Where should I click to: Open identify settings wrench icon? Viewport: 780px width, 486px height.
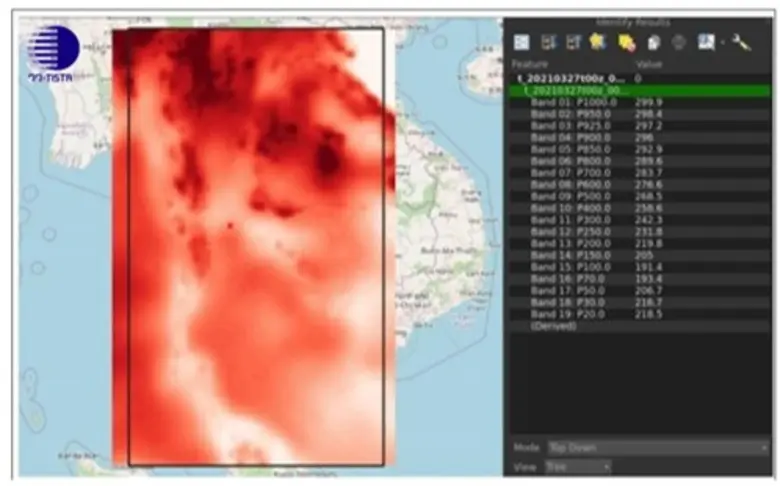pos(741,42)
